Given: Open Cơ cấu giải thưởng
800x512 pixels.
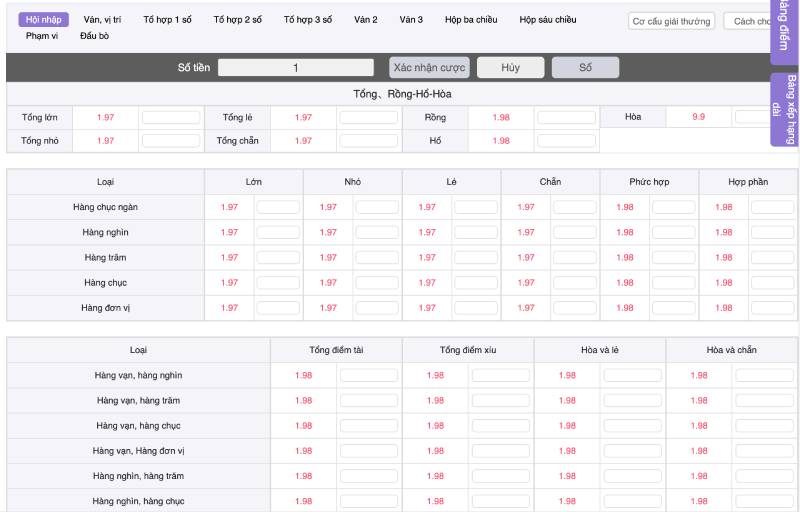Looking at the screenshot, I should pyautogui.click(x=671, y=21).
